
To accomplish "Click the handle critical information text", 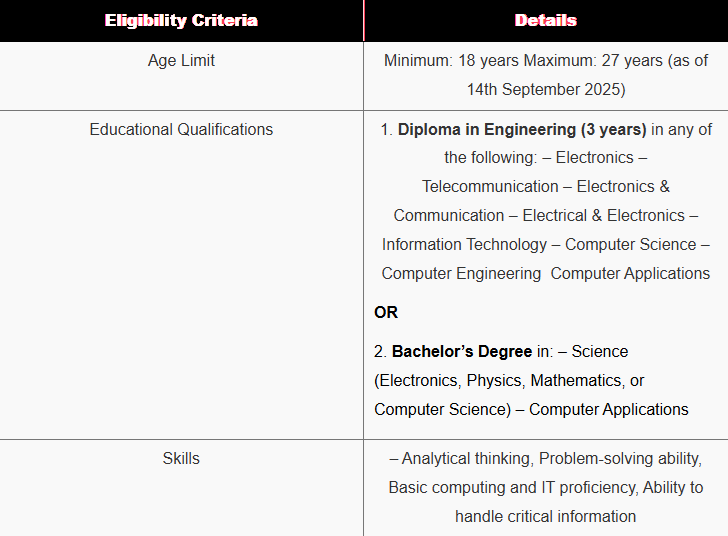I will [x=546, y=516].
